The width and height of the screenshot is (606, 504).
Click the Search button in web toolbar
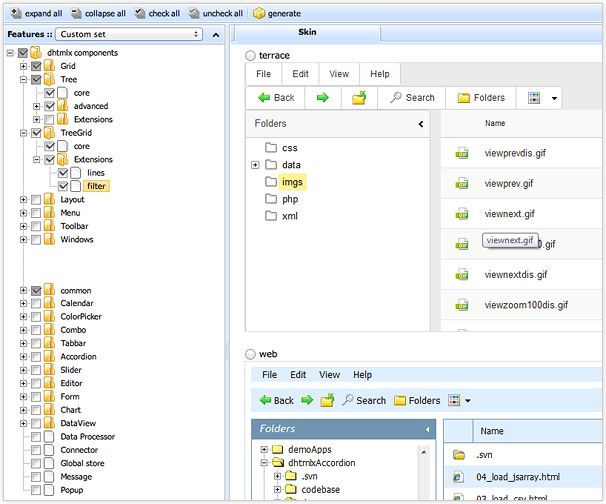coord(364,400)
